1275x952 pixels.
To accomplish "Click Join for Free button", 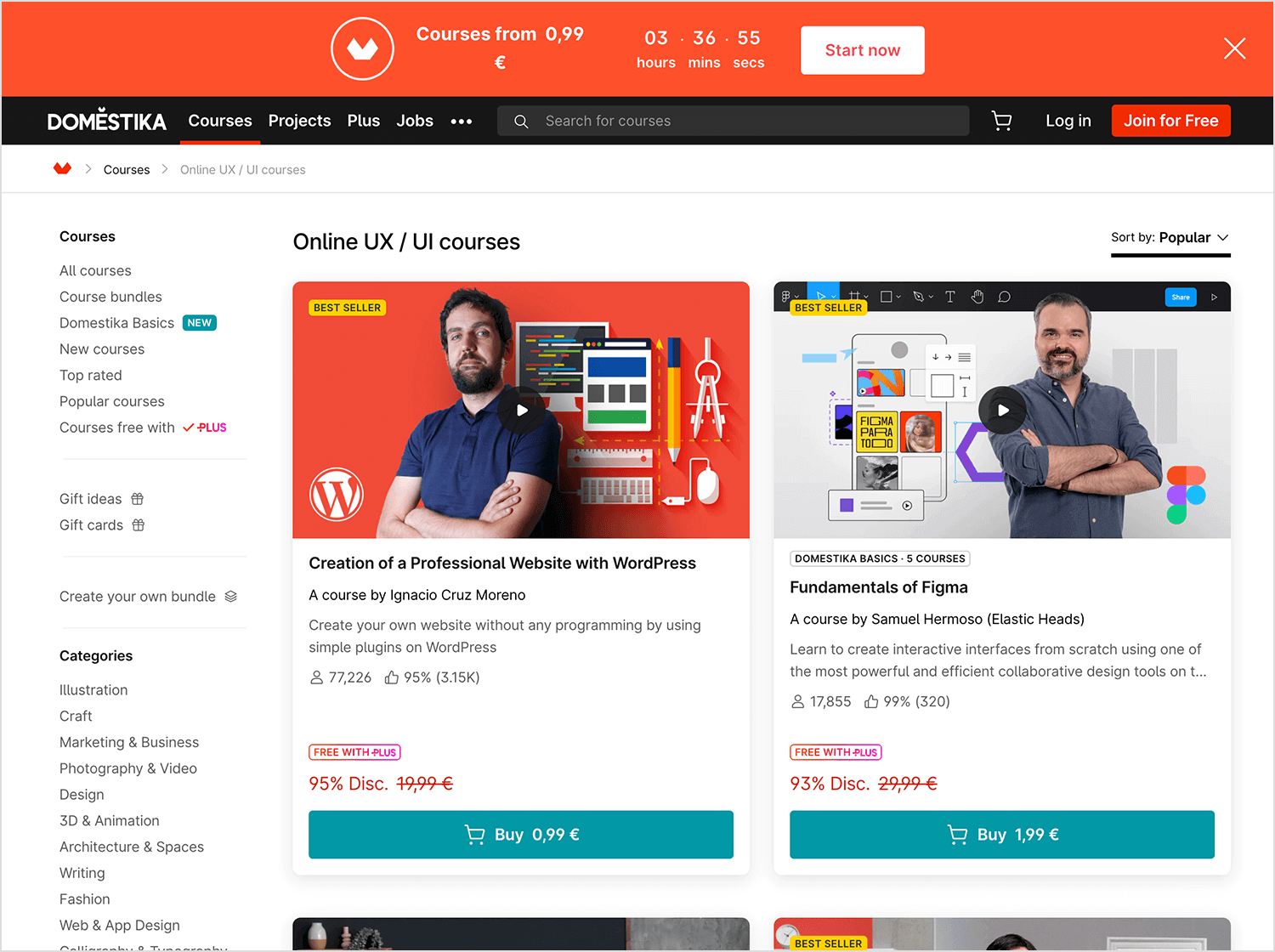I will tap(1170, 121).
